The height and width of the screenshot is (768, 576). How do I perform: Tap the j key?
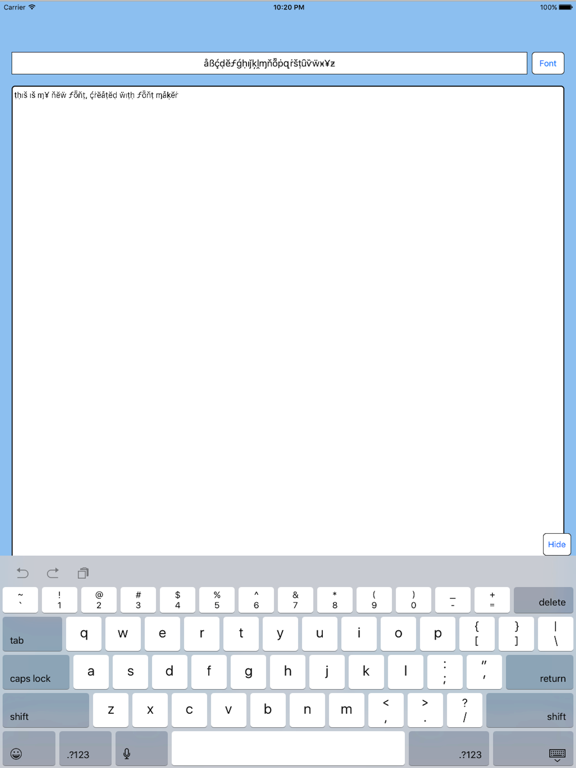[327, 672]
